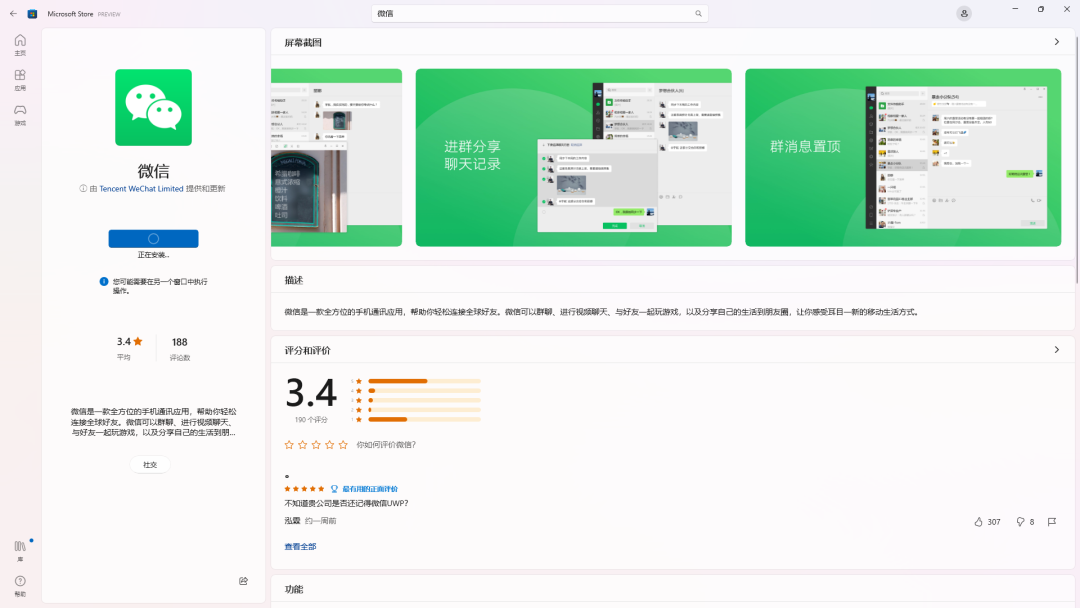Open the 主页 (Home) section in sidebar

pyautogui.click(x=19, y=45)
